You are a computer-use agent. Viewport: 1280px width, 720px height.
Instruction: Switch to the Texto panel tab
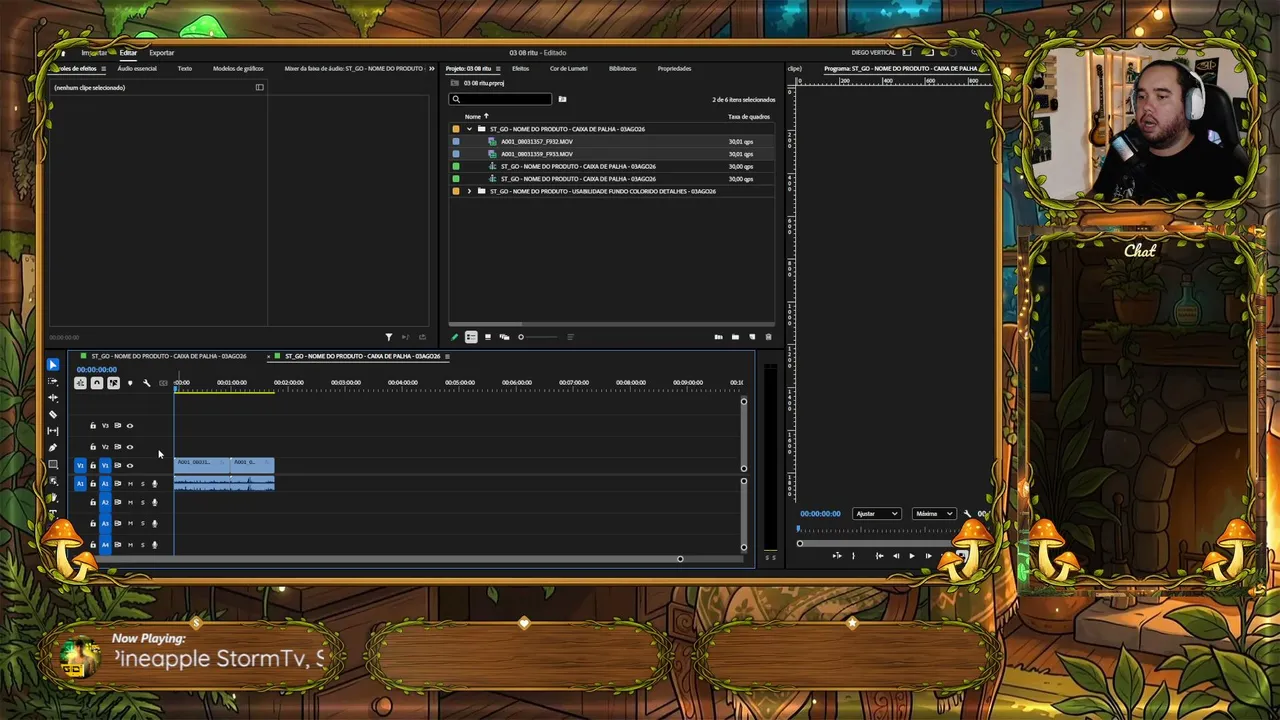click(185, 69)
